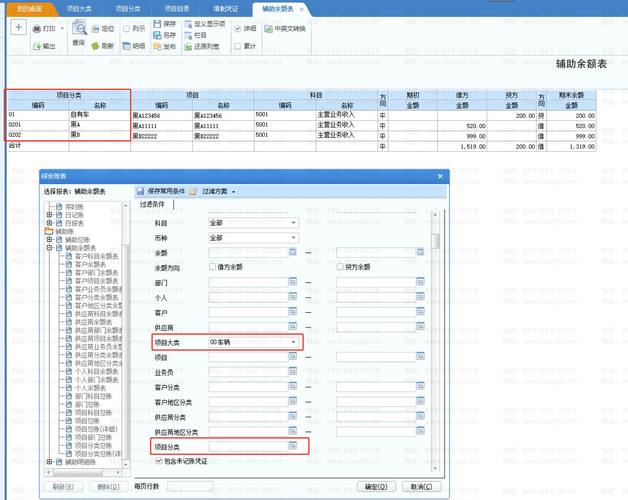The image size is (628, 500).
Task: Click the 刷新 refresh icon
Action: (x=95, y=46)
